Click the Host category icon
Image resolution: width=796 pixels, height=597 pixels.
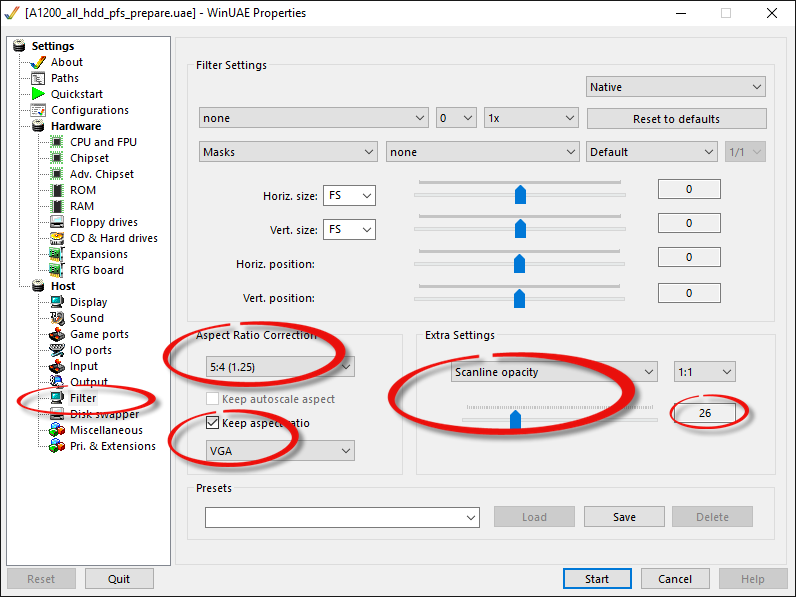pos(38,286)
